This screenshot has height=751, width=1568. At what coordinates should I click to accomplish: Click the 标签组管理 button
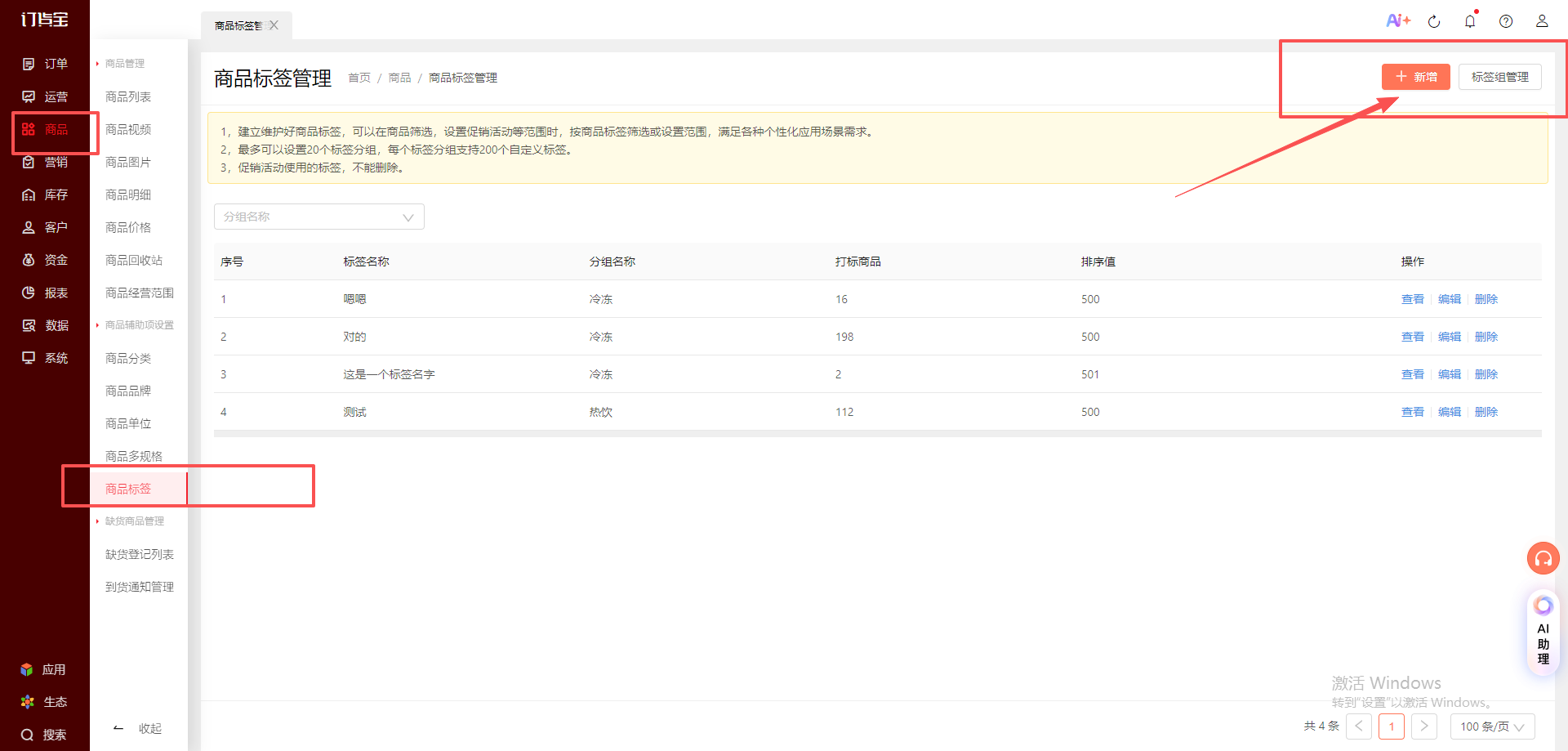(x=1499, y=77)
